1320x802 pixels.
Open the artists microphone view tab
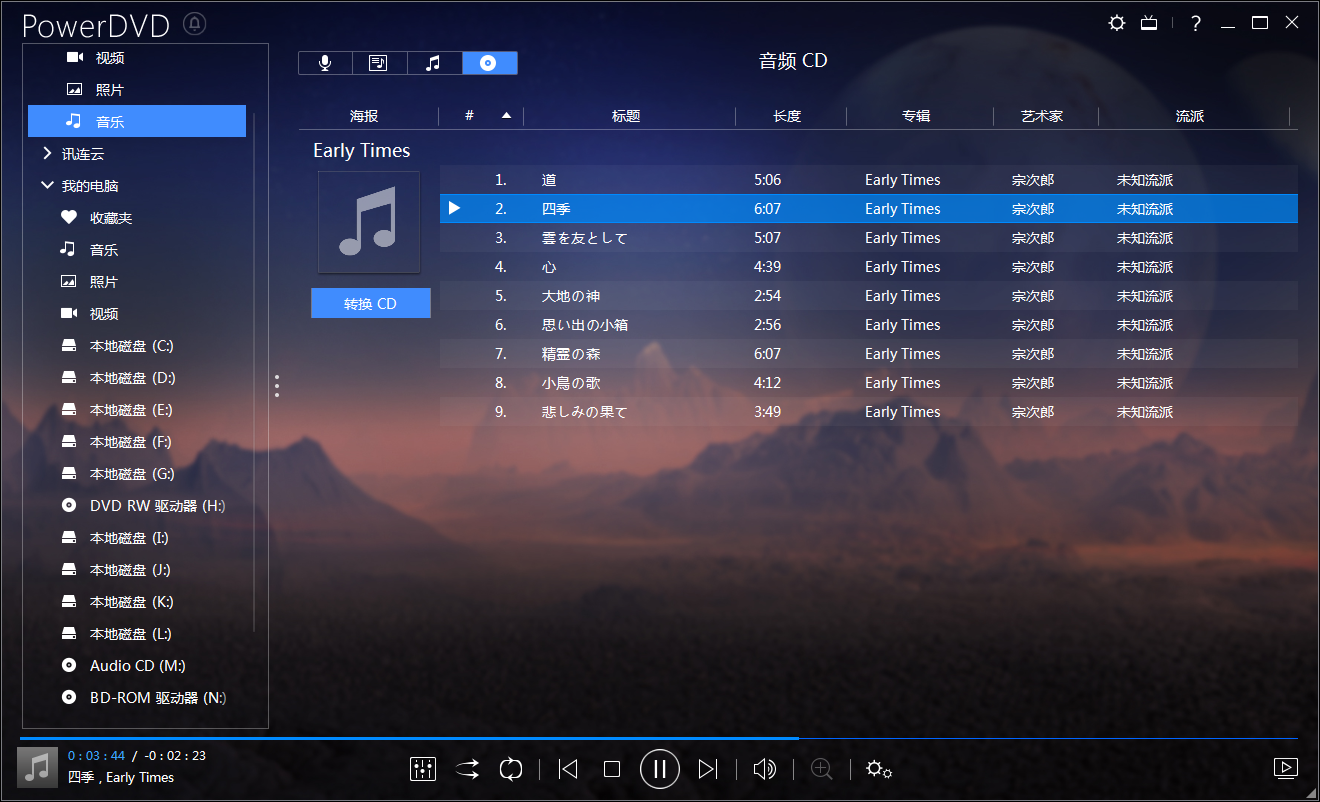click(x=325, y=63)
